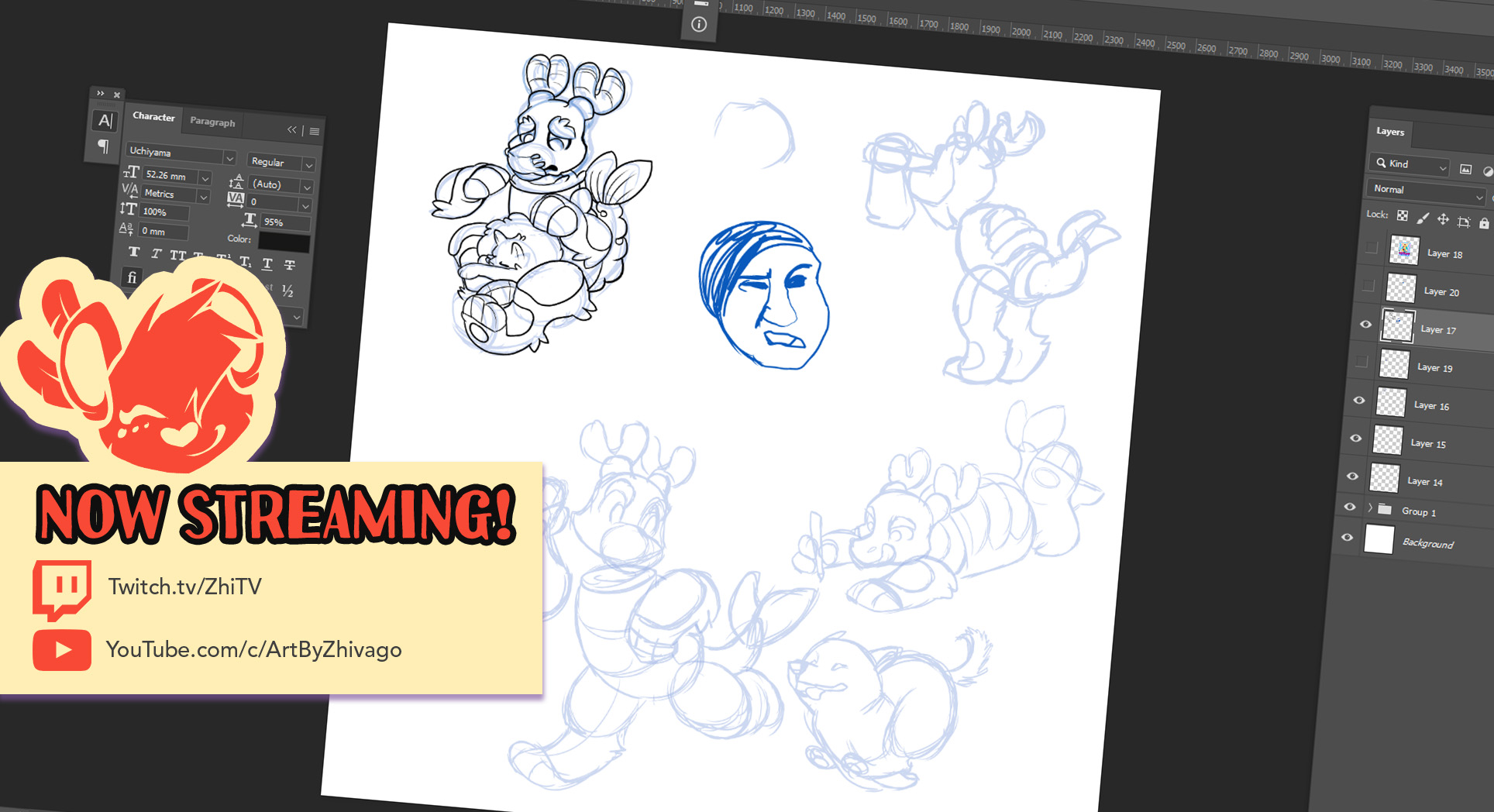Hide Layer 17 with eye icon

tap(1365, 324)
